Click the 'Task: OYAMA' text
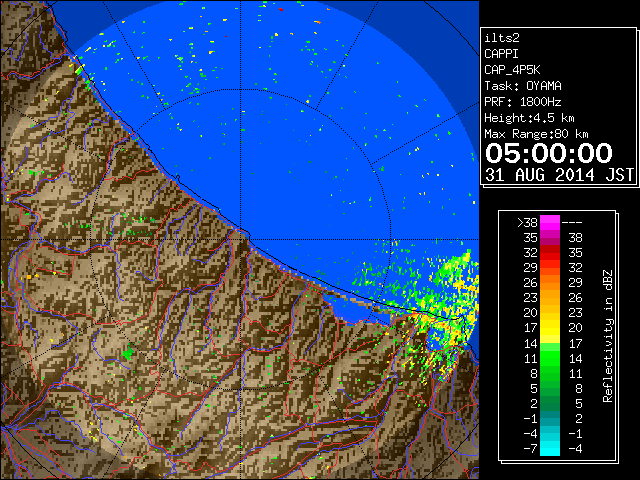Viewport: 640px width, 480px height. tap(523, 86)
